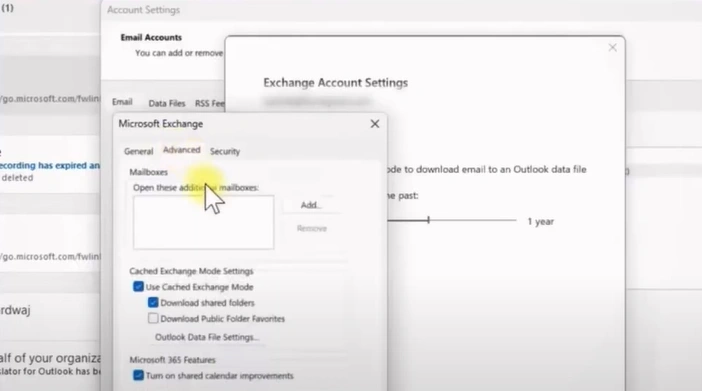The height and width of the screenshot is (391, 702).
Task: Adjust the 1 year download email slider
Action: tap(428, 220)
